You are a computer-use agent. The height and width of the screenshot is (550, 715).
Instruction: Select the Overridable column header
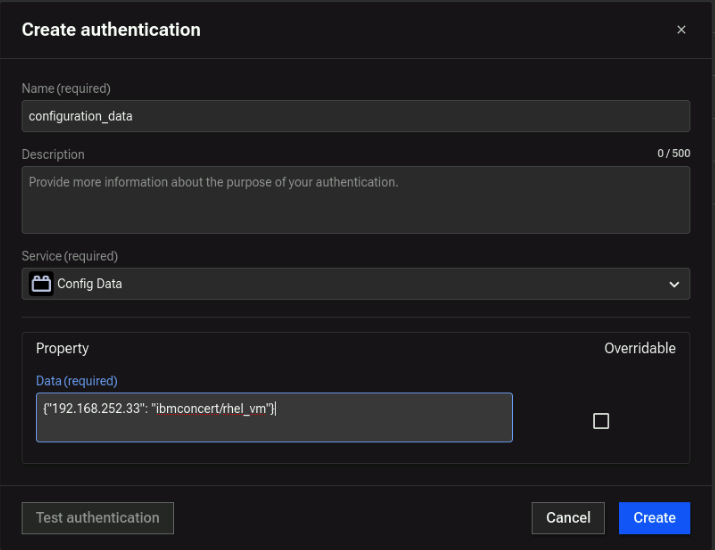click(x=639, y=348)
